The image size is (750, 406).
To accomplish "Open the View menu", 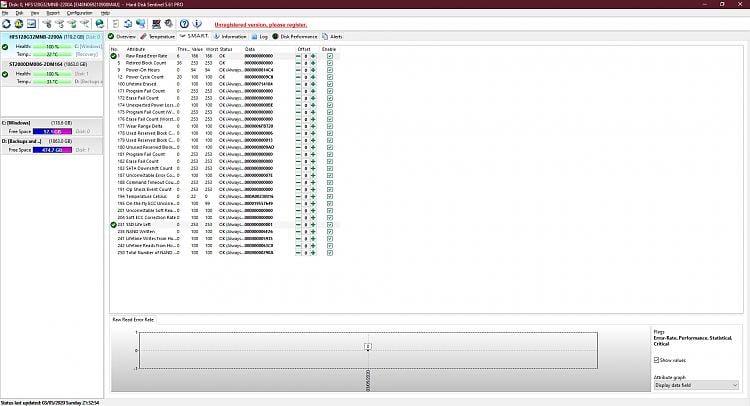I will 35,13.
